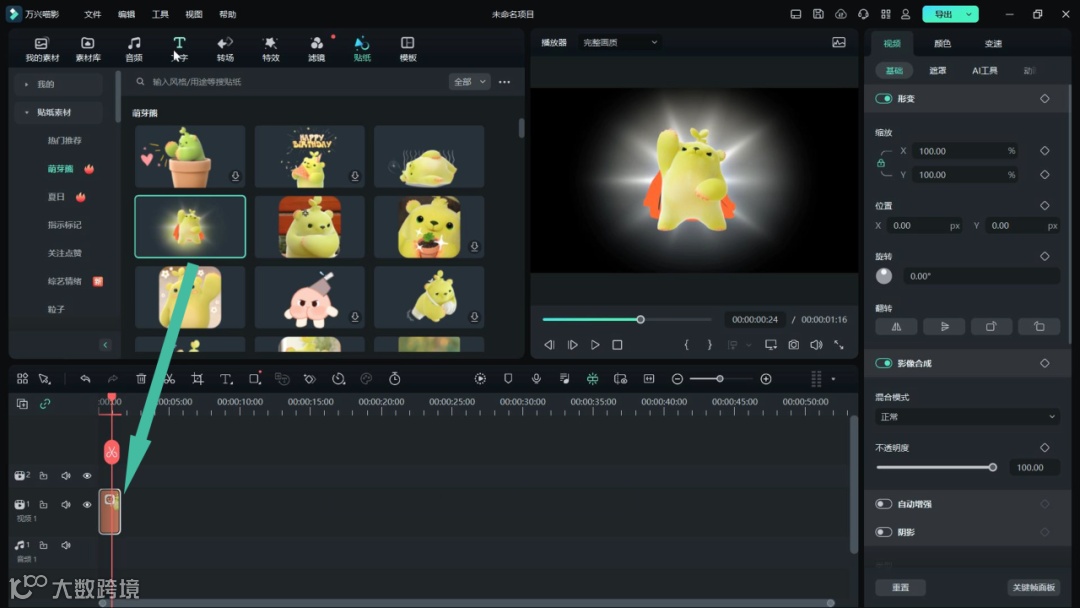Open the 我的素材 media panel
1080x608 pixels.
(42, 49)
